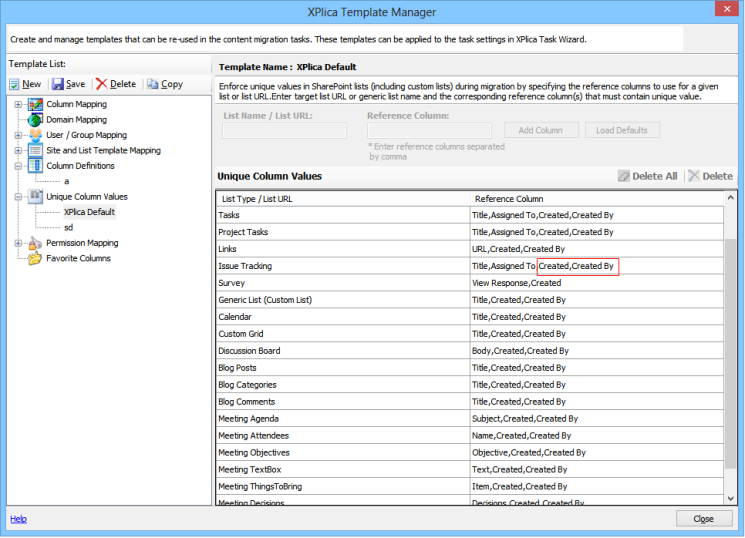The width and height of the screenshot is (745, 538).
Task: Select the Unique Column Values icon
Action: 35,196
